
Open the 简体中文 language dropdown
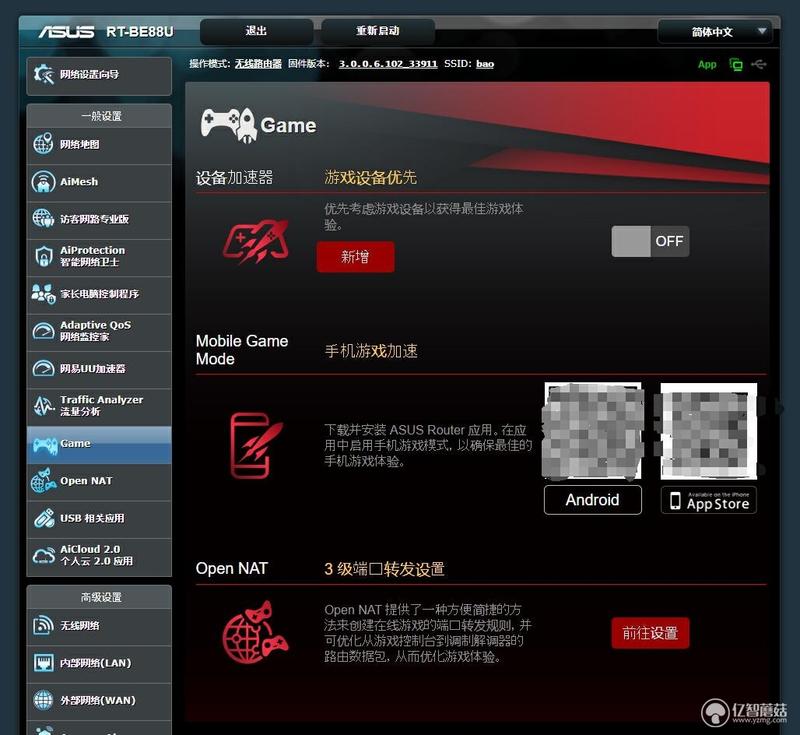tap(715, 32)
